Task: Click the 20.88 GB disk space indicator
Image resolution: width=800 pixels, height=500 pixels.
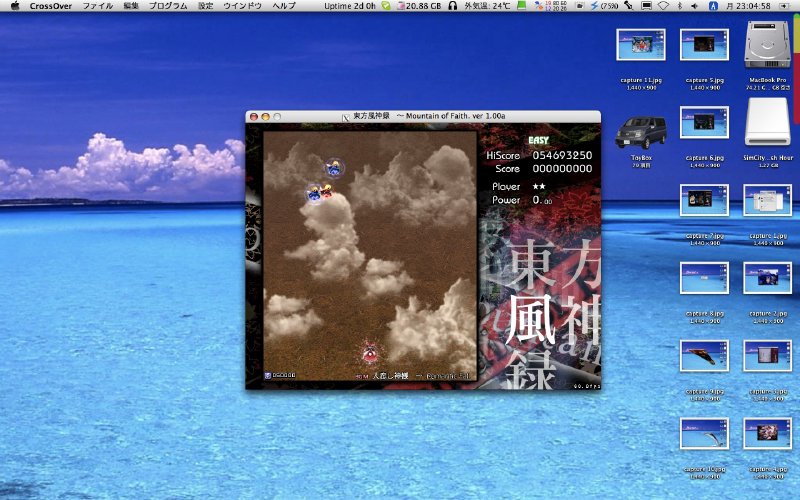Action: tap(419, 6)
